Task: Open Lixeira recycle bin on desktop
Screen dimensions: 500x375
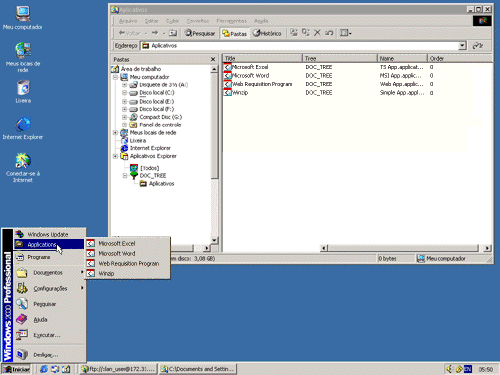Action: pos(23,91)
